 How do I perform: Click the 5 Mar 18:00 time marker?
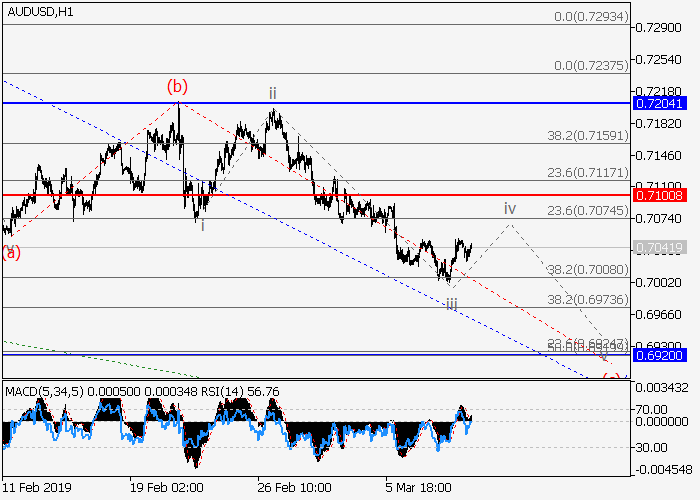pyautogui.click(x=418, y=487)
